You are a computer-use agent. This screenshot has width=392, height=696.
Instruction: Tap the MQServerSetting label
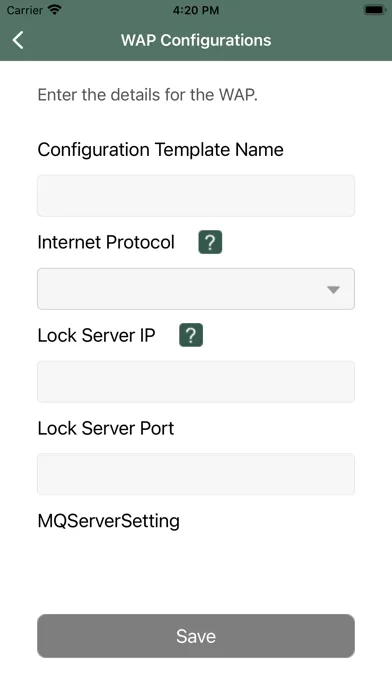(x=109, y=521)
